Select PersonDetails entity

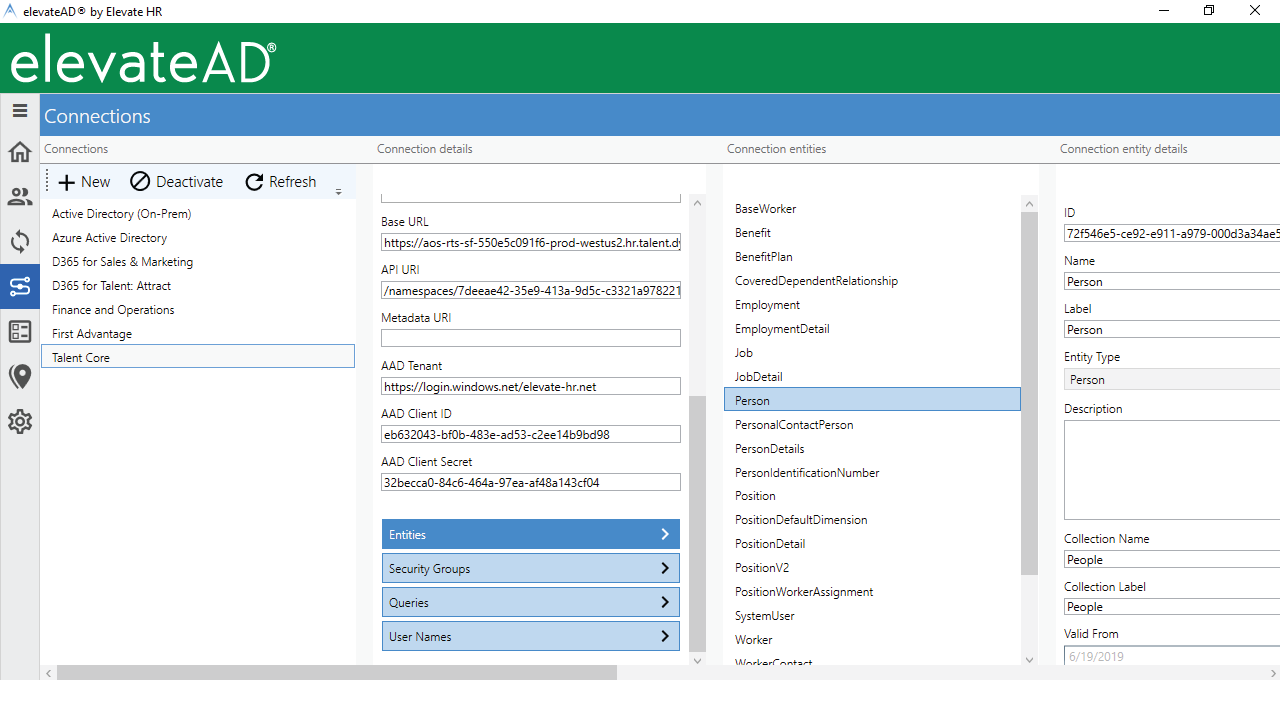pyautogui.click(x=872, y=449)
